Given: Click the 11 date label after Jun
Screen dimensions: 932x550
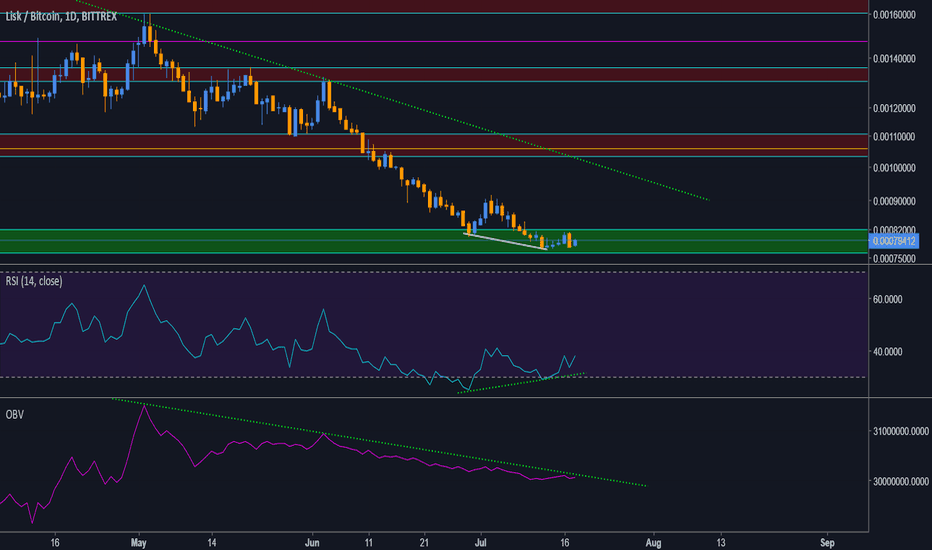Looking at the screenshot, I should point(369,543).
